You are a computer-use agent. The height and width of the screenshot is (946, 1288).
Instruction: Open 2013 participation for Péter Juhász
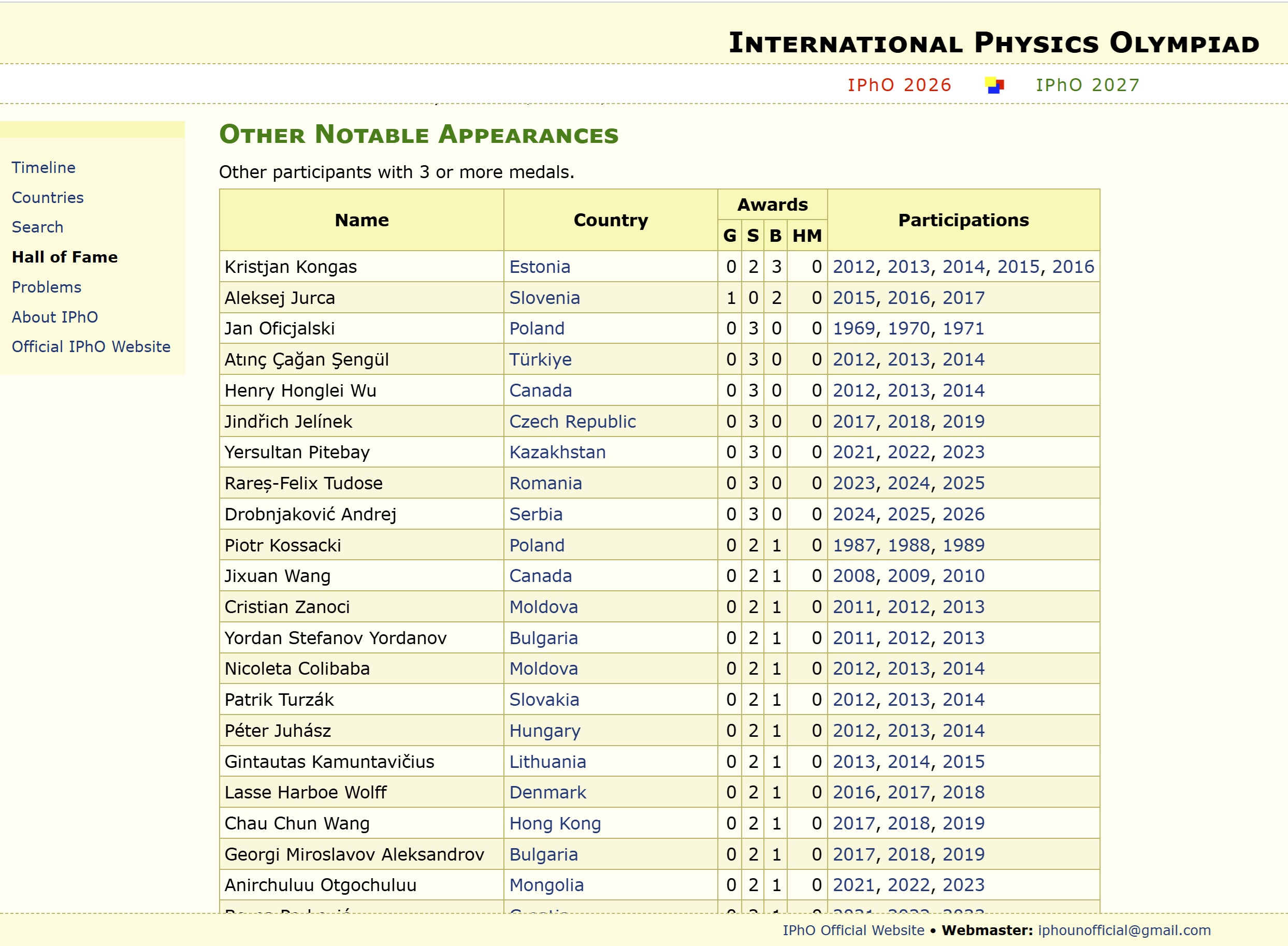point(909,731)
